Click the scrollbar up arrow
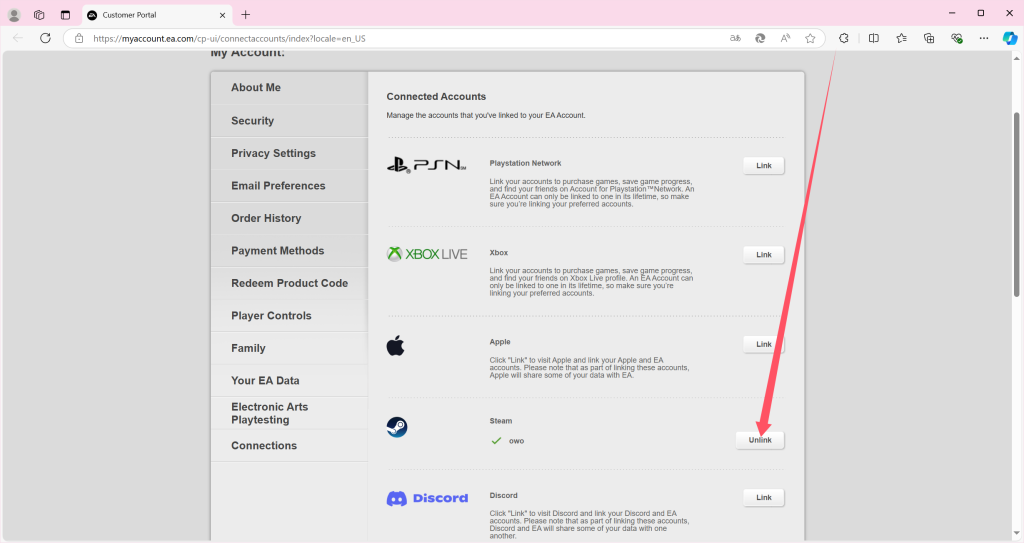 [1016, 58]
